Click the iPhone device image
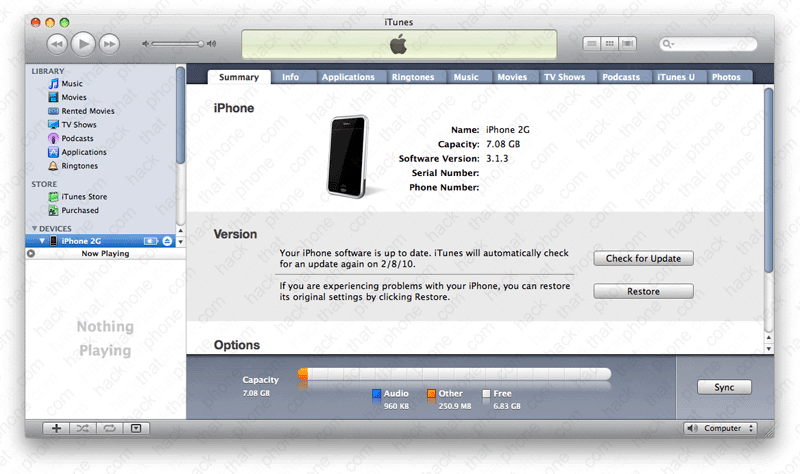The width and height of the screenshot is (800, 474). 348,157
